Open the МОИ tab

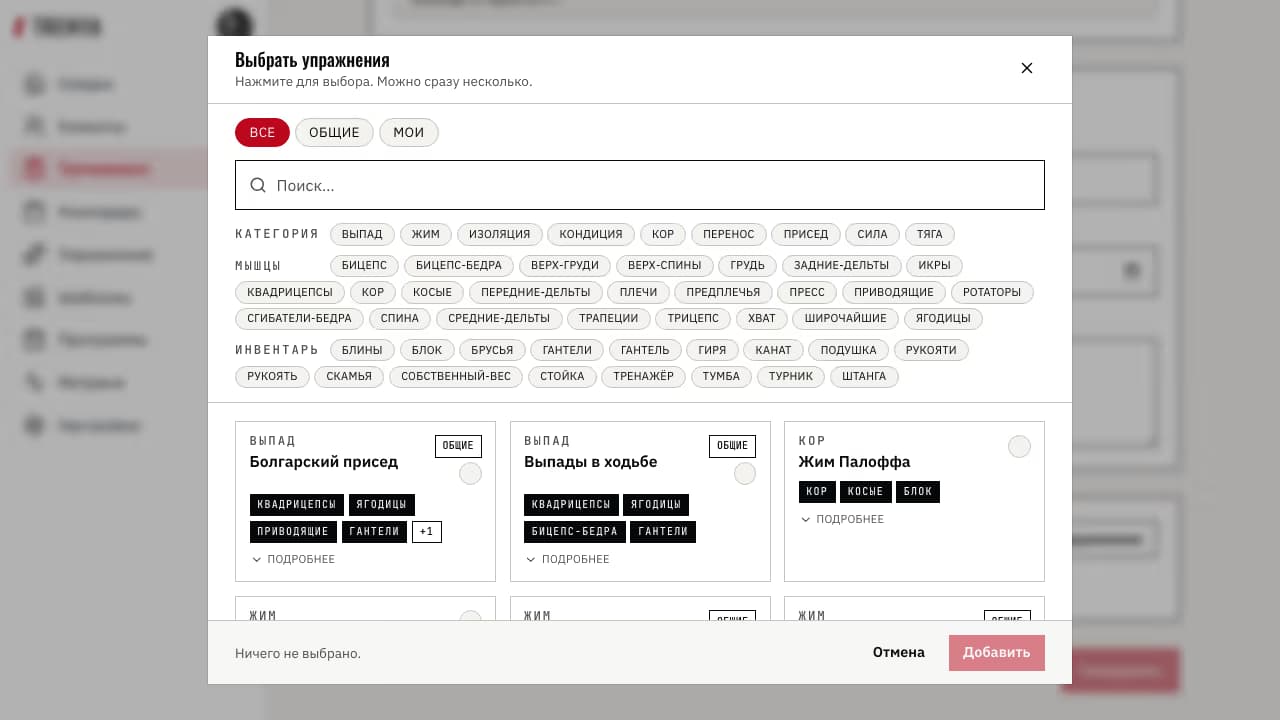[x=409, y=133]
